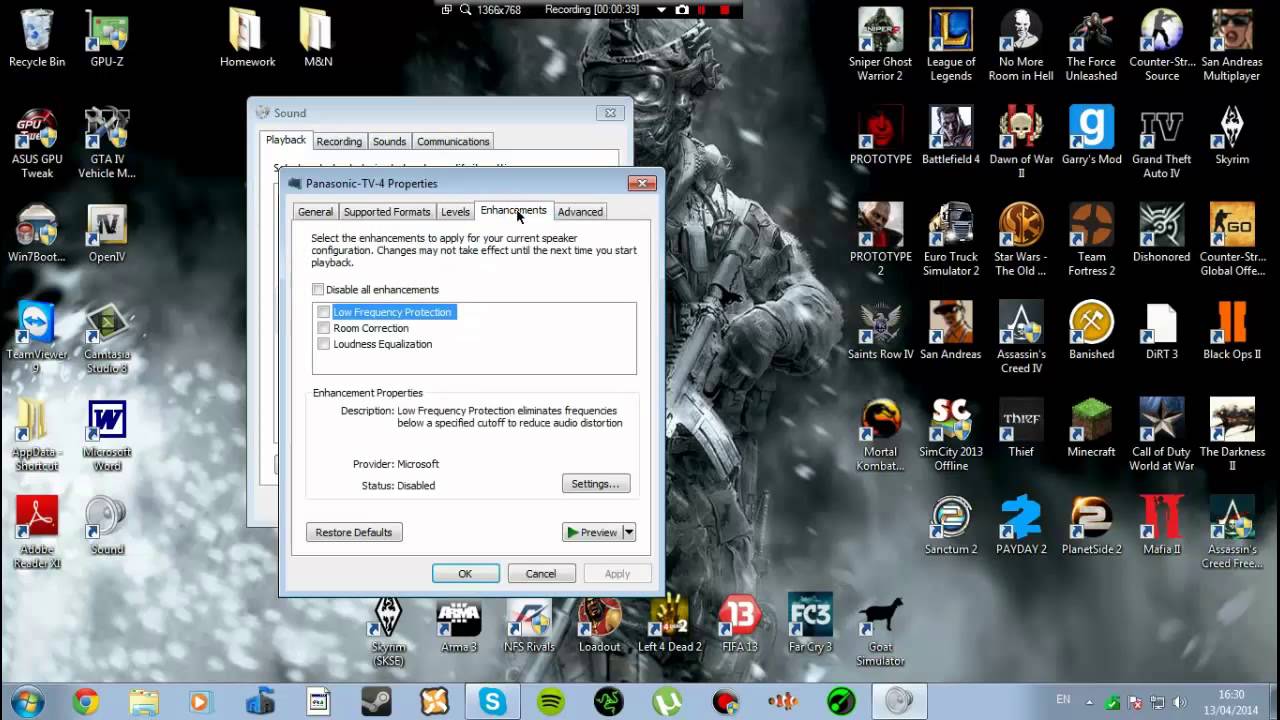The image size is (1280, 720).
Task: Launch Microsoft Word desktop shortcut
Action: pos(106,435)
